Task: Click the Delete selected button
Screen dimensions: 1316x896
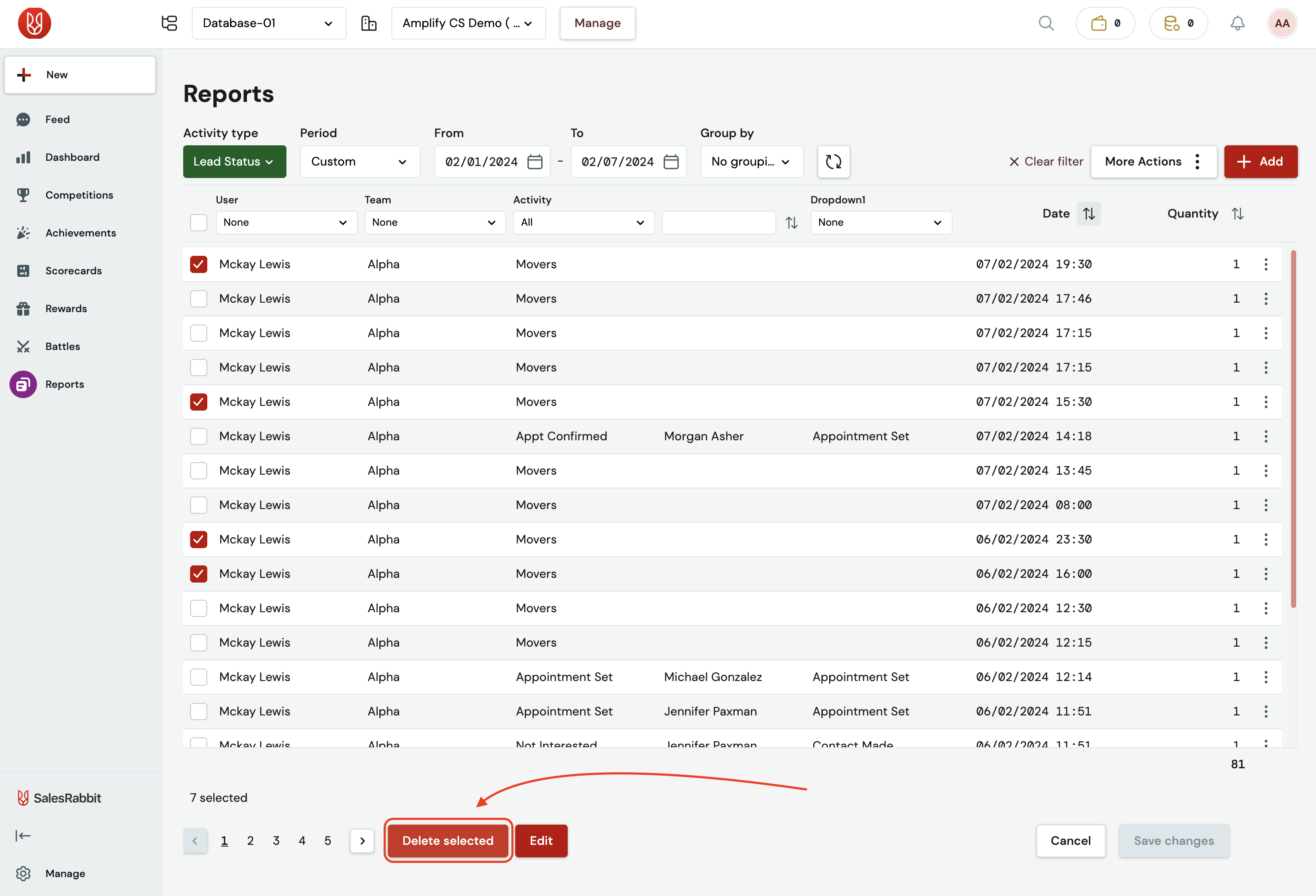Action: click(447, 841)
